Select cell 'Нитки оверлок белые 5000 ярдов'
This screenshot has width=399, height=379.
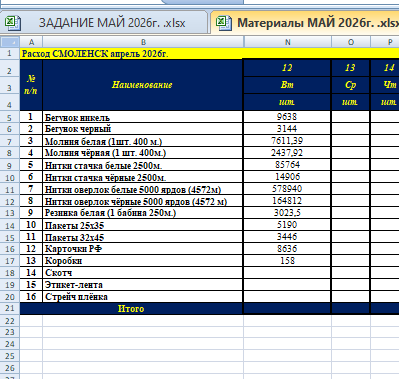143,189
